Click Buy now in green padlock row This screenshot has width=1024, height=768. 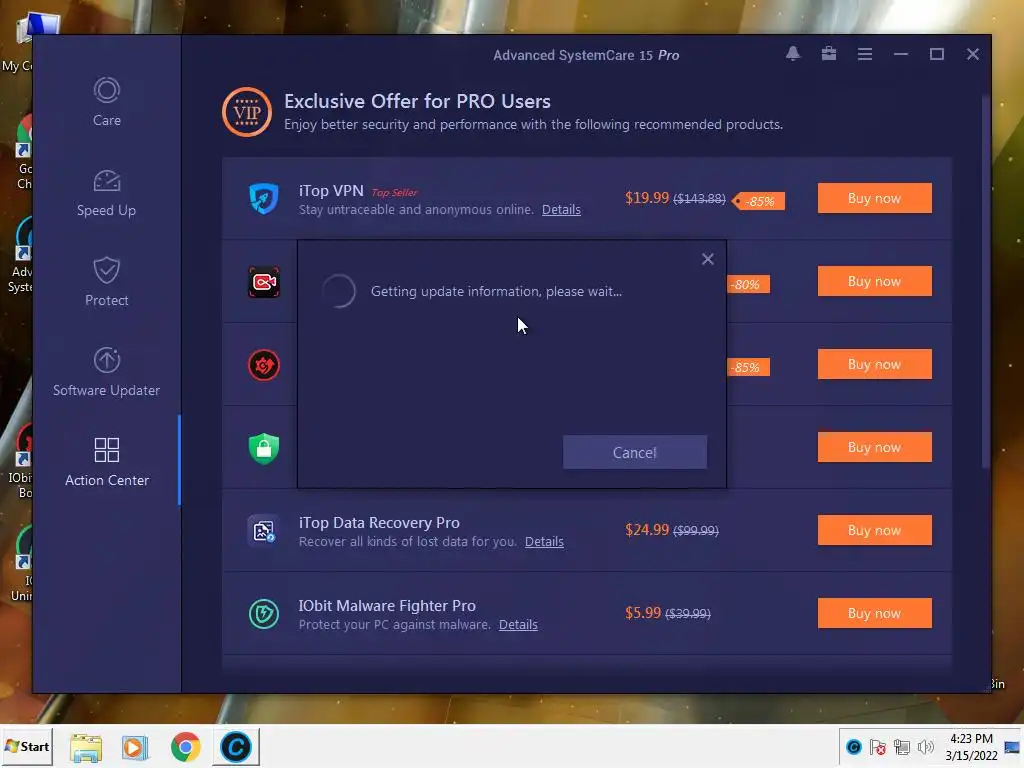(874, 447)
